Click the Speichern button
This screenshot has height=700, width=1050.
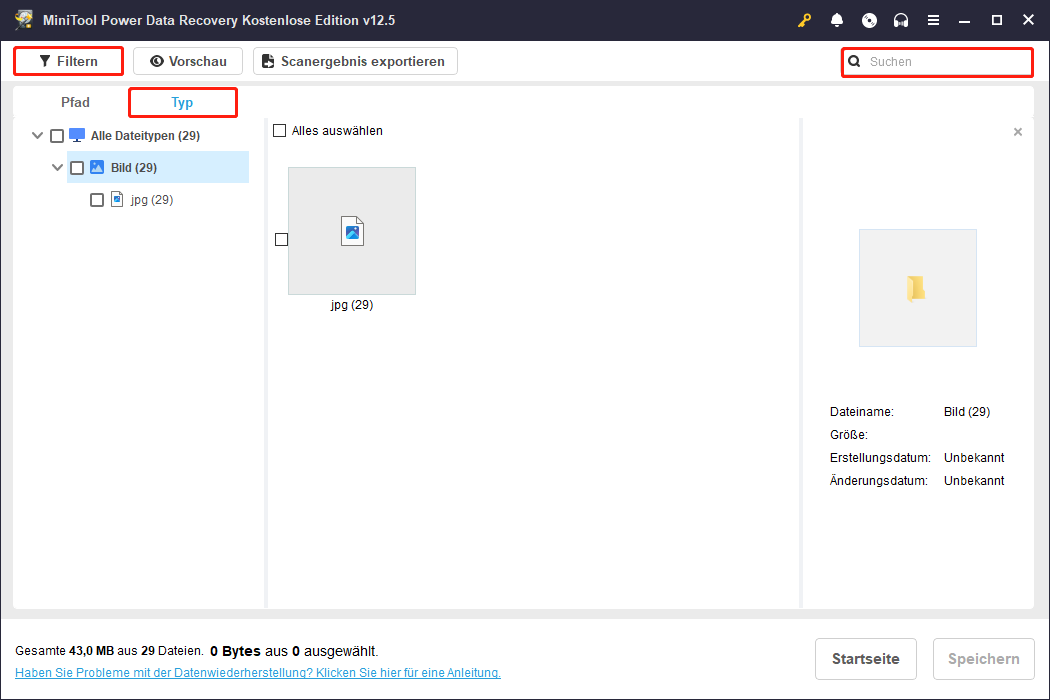983,658
